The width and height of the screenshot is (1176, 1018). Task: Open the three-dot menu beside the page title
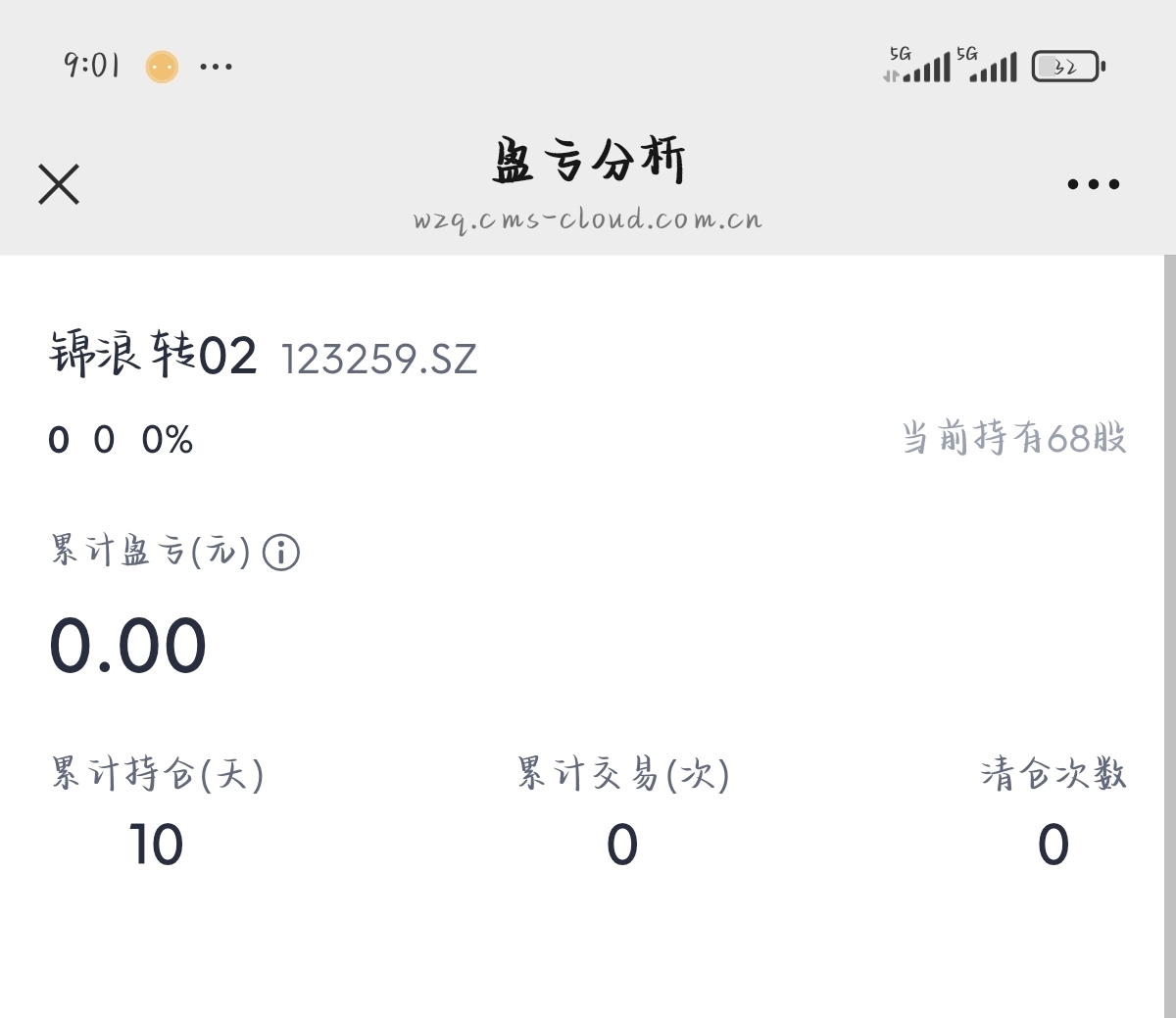[x=1093, y=184]
